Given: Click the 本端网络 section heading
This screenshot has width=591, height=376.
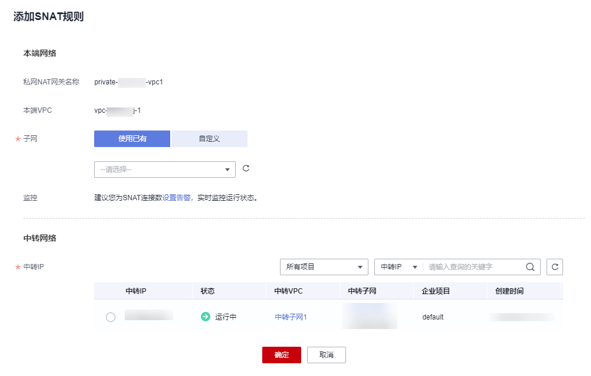Looking at the screenshot, I should 40,53.
